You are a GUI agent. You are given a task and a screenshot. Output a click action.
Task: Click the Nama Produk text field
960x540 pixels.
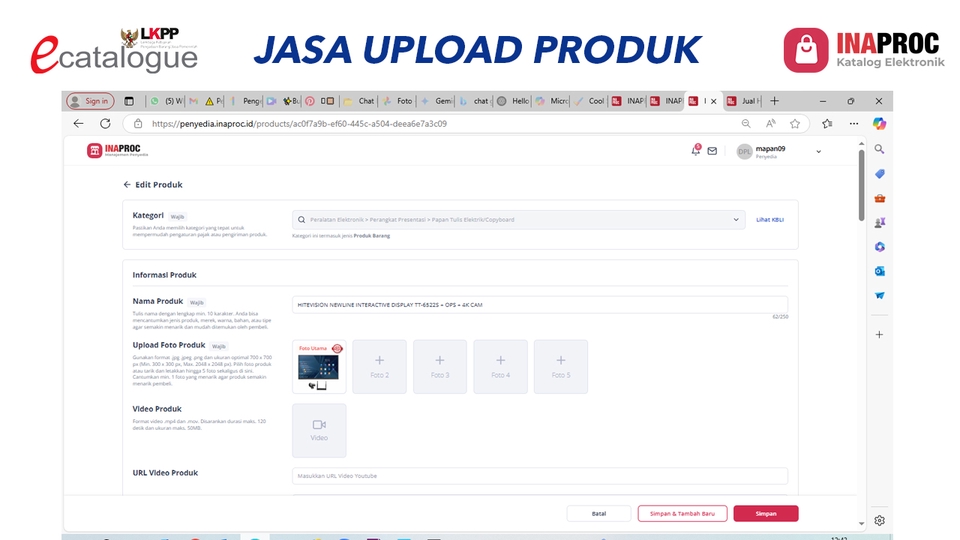(x=539, y=304)
